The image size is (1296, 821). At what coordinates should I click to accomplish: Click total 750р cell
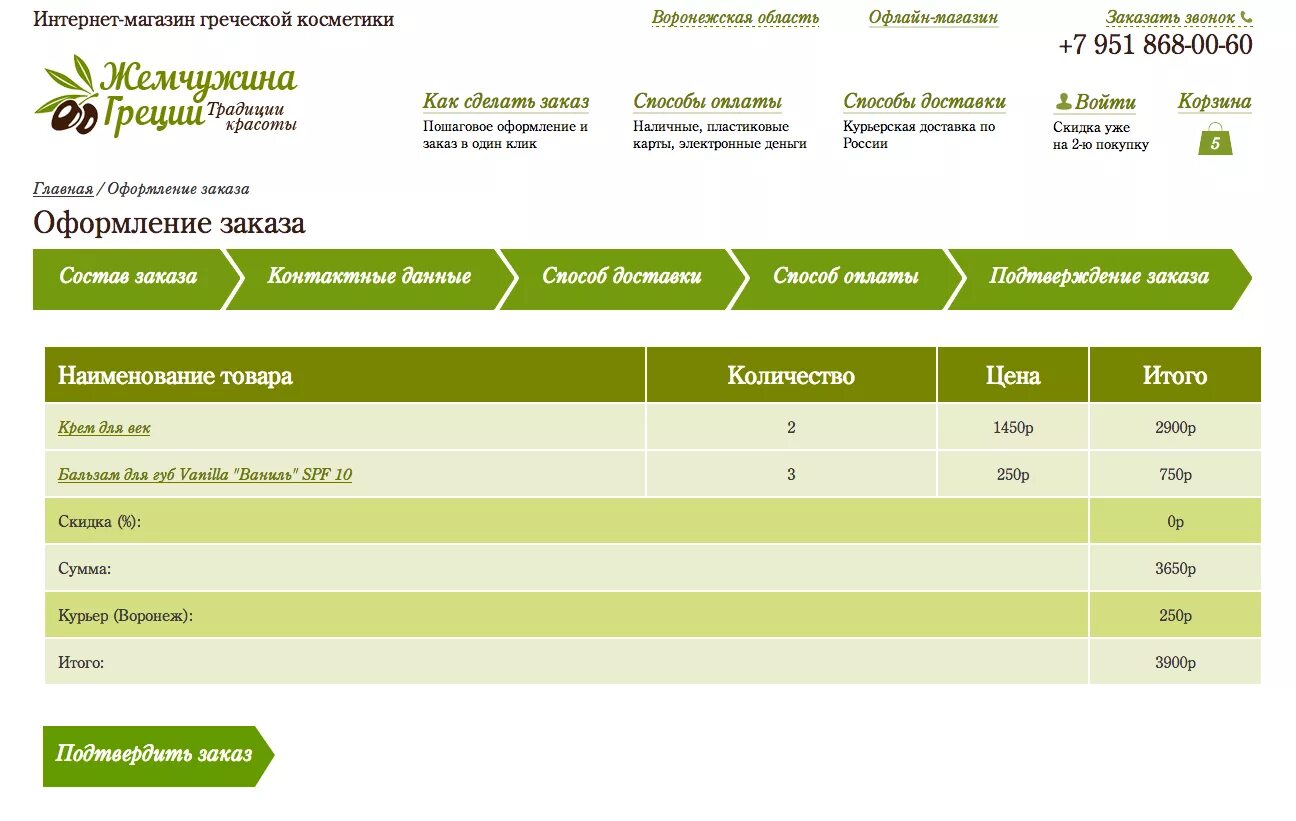click(1175, 475)
